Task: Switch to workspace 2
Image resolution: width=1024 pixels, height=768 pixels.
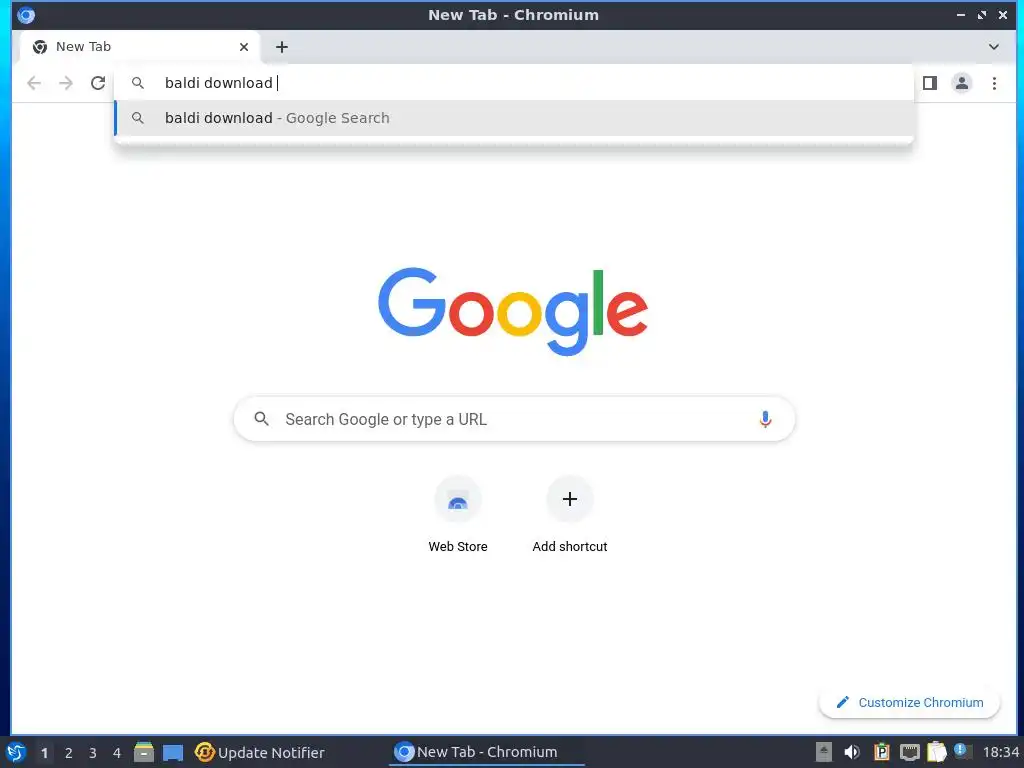Action: (69, 753)
